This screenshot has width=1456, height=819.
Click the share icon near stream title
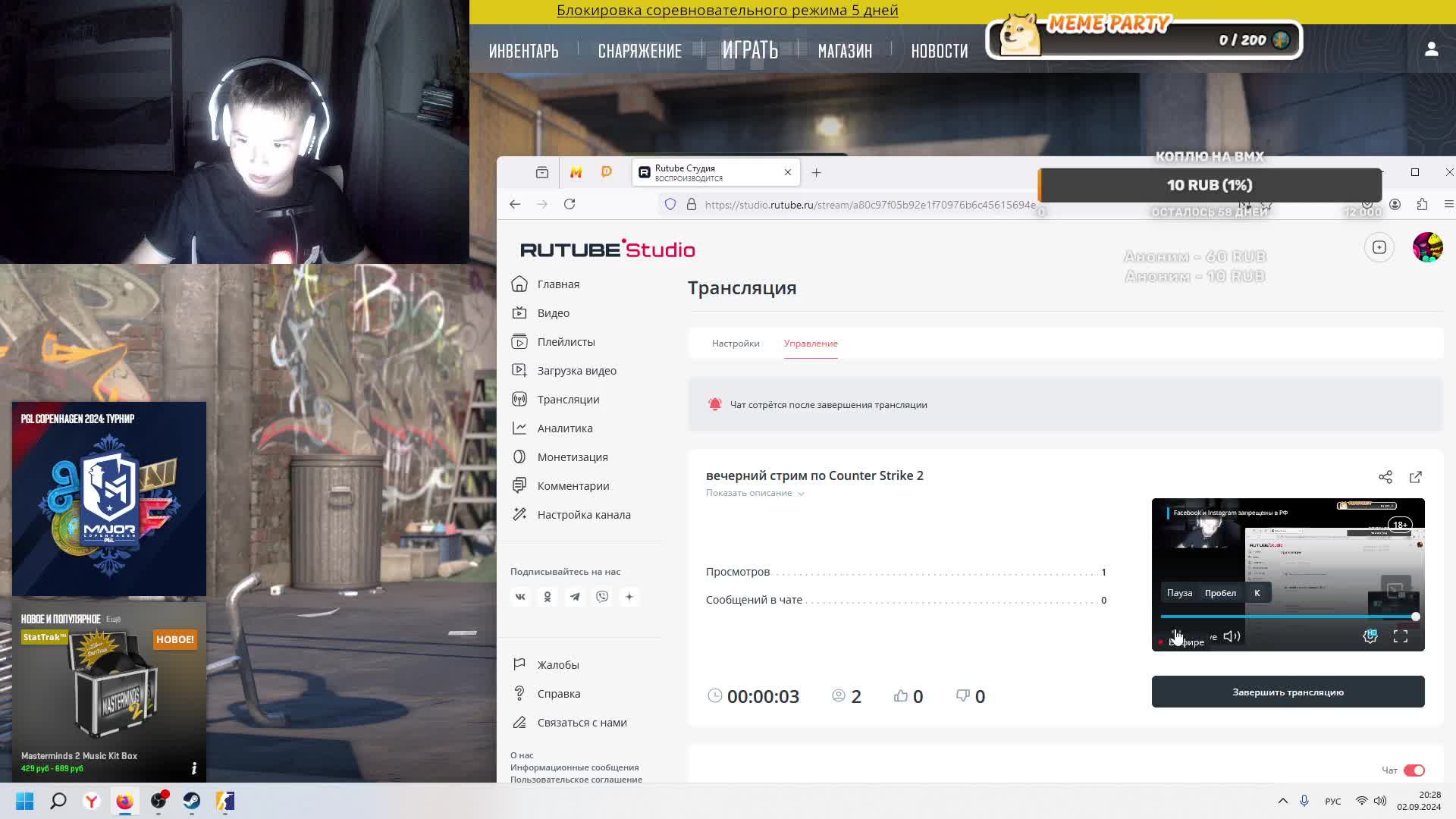1385,477
